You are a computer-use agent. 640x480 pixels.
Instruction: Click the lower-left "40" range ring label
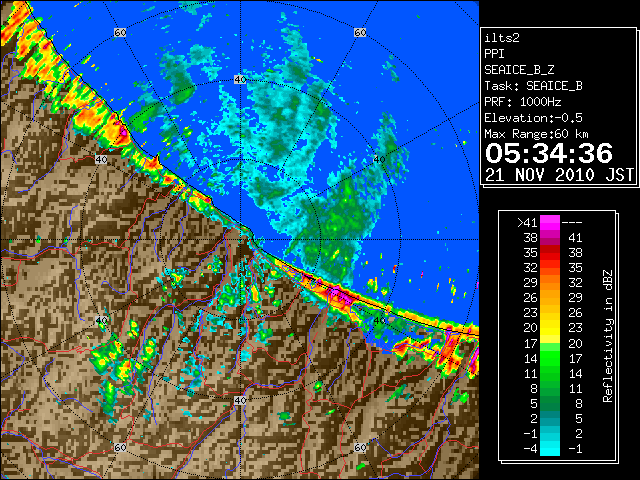click(x=101, y=320)
